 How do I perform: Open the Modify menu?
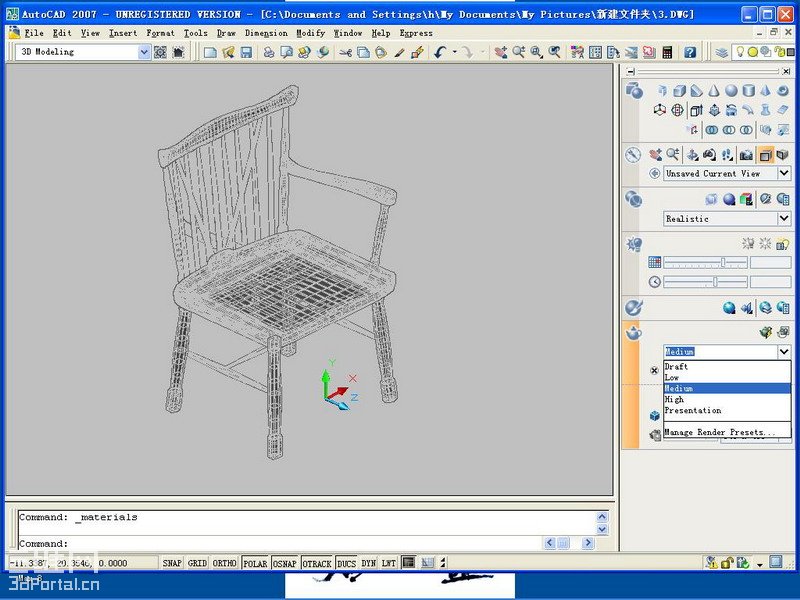(310, 33)
